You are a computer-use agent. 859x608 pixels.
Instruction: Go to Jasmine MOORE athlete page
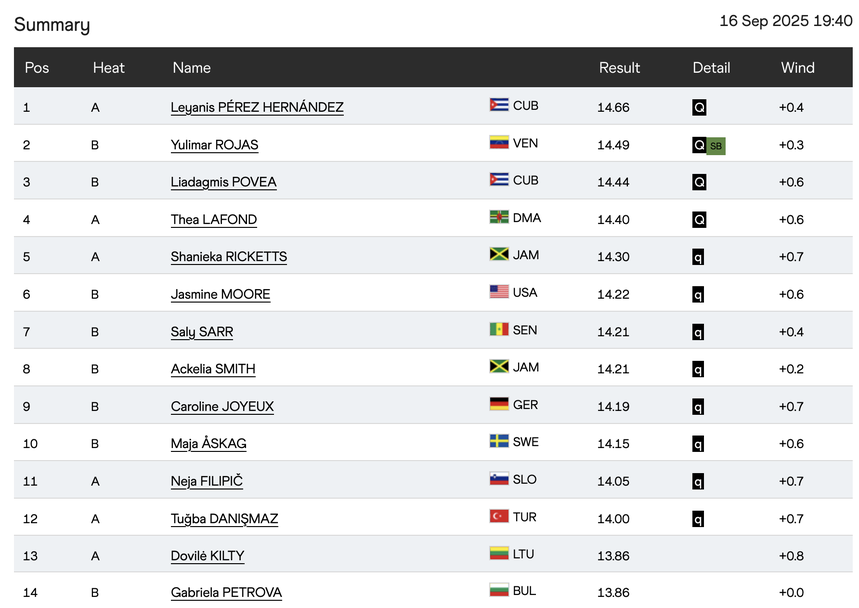pos(220,294)
